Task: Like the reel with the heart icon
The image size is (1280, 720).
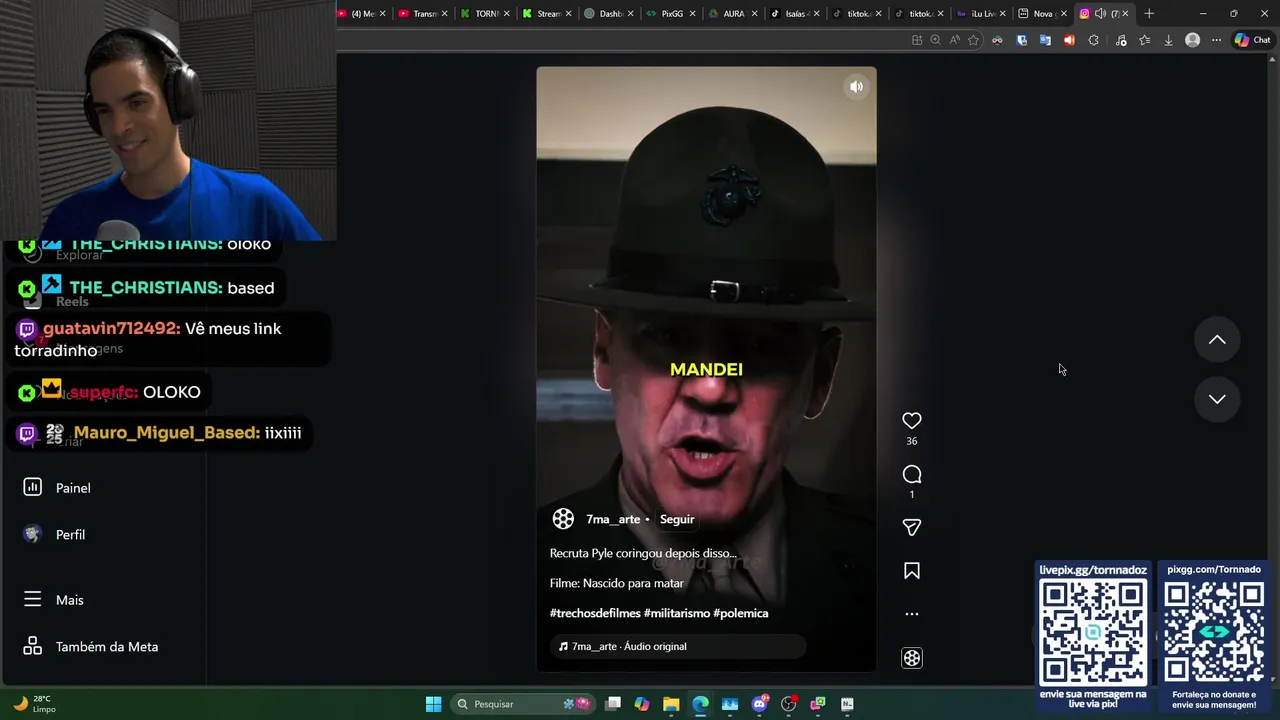Action: [911, 421]
